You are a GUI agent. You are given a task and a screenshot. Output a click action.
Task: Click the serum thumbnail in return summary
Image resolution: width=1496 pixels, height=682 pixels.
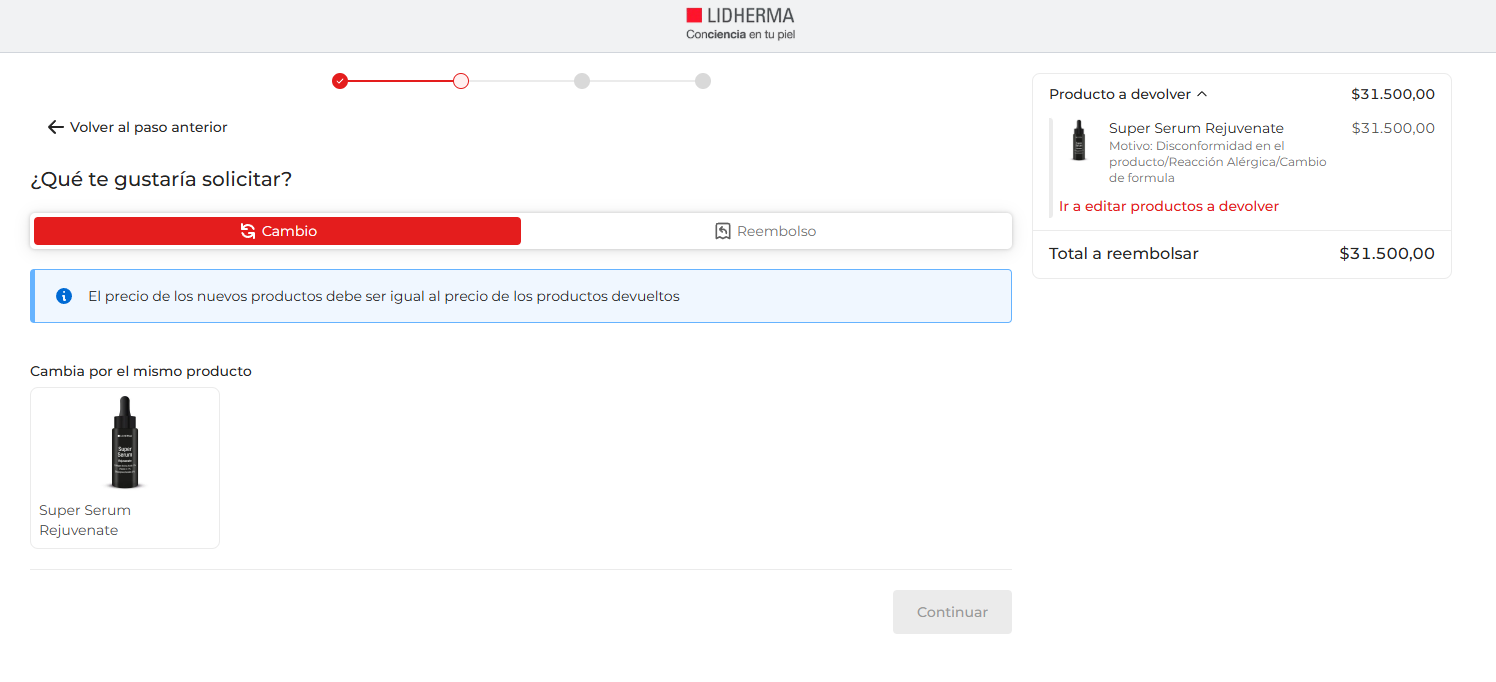point(1079,141)
